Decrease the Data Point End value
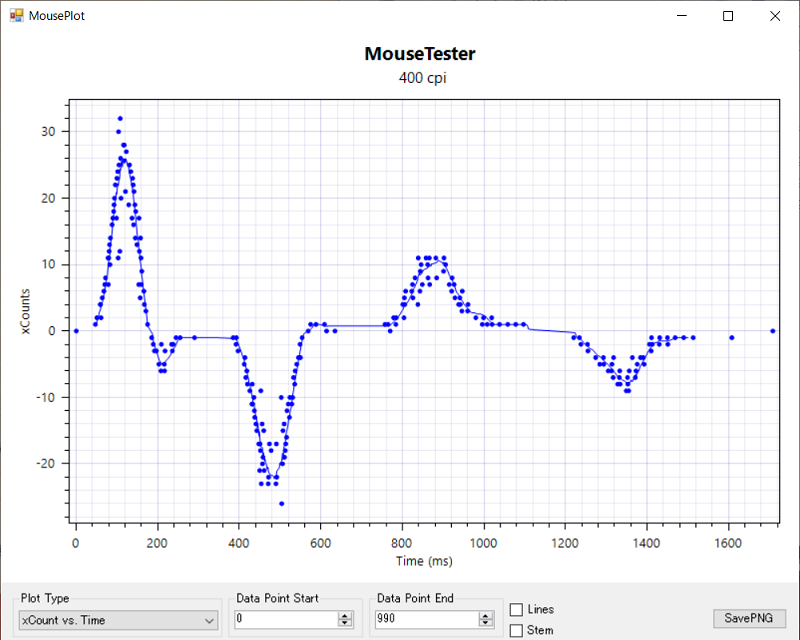The width and height of the screenshot is (800, 640). pyautogui.click(x=486, y=623)
